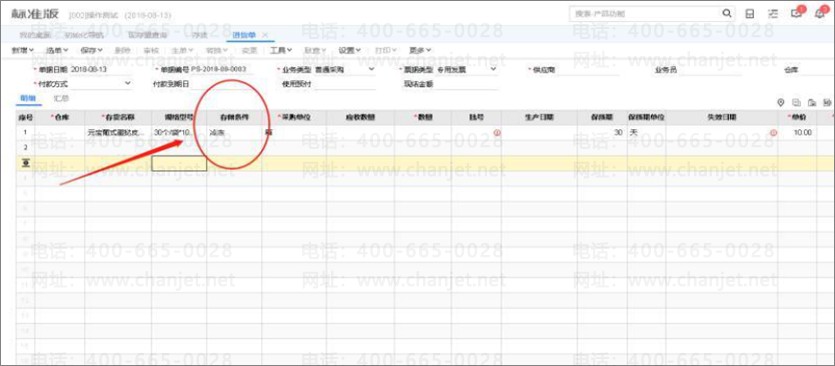Click the location pin icon above table

[781, 102]
